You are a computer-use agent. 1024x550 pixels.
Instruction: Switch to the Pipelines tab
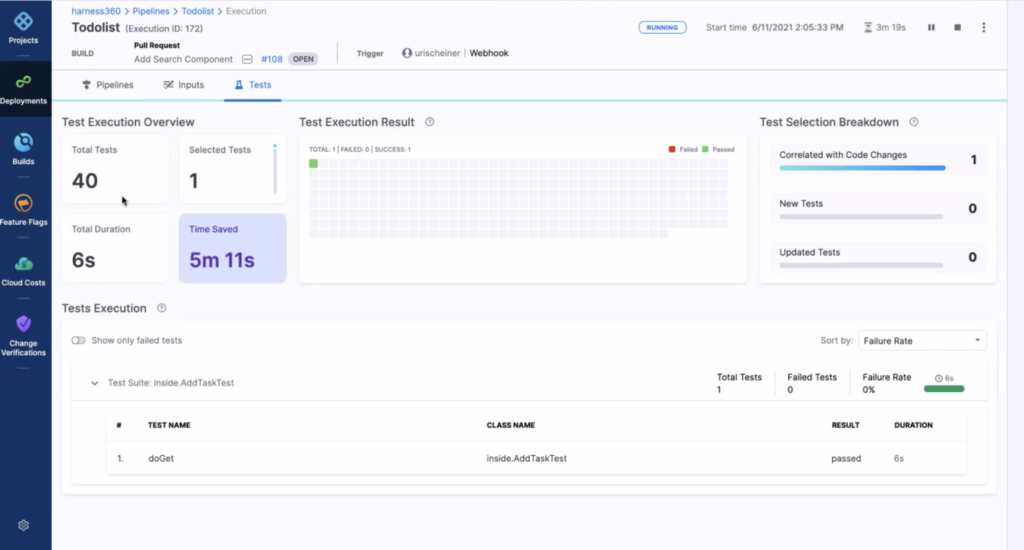[x=108, y=85]
